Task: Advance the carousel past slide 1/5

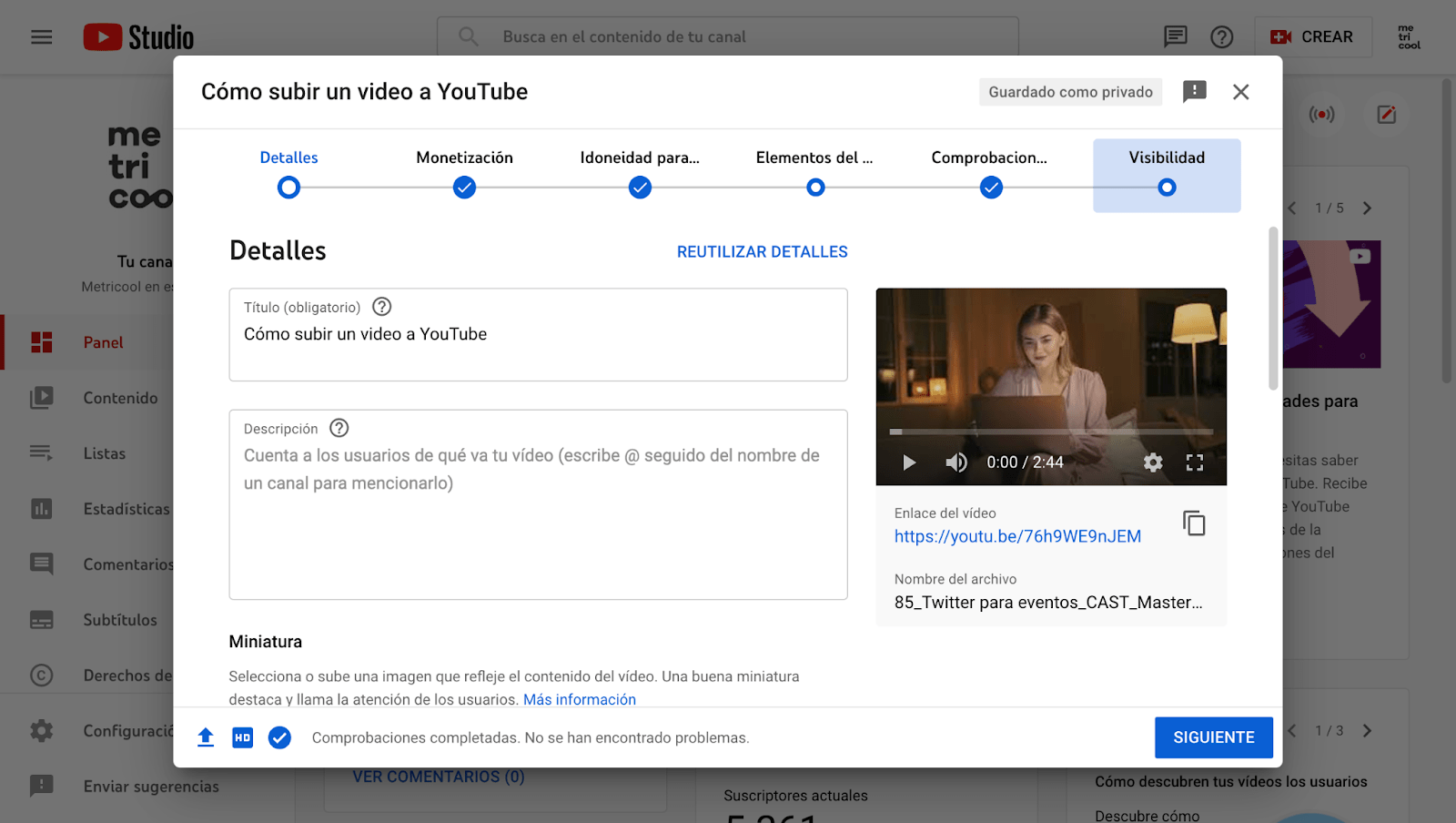Action: [x=1367, y=208]
